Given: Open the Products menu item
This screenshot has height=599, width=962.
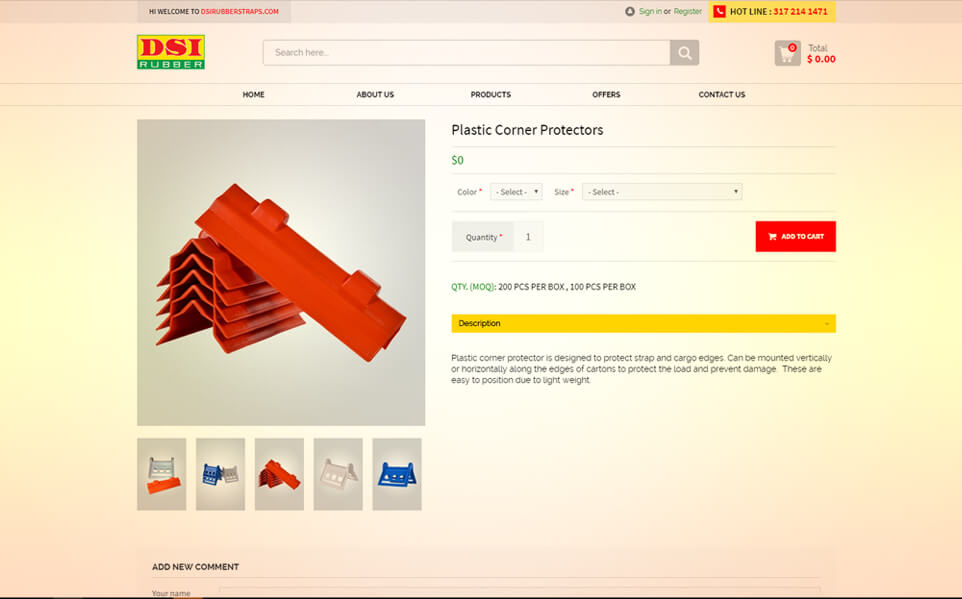Looking at the screenshot, I should pos(490,95).
